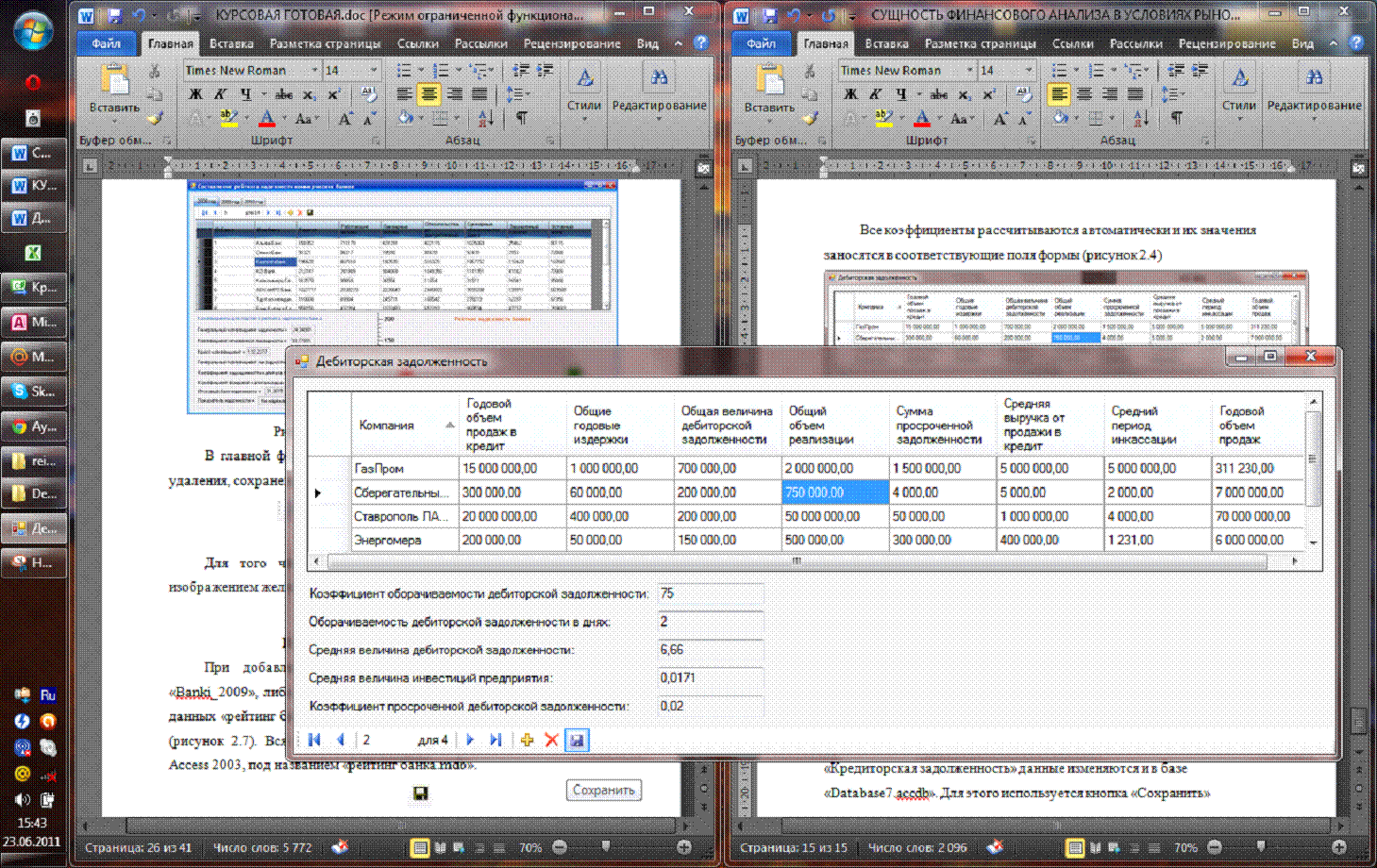This screenshot has height=868, width=1377.
Task: Add a new record with the yellow plus icon
Action: coord(527,741)
